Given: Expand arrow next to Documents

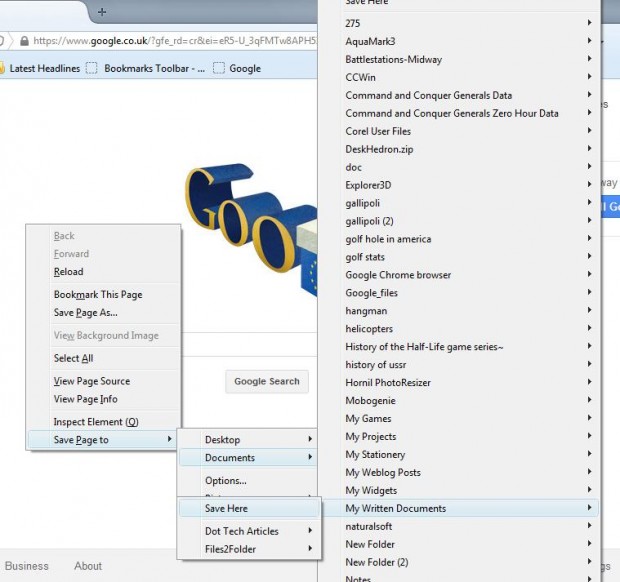Looking at the screenshot, I should coord(310,457).
